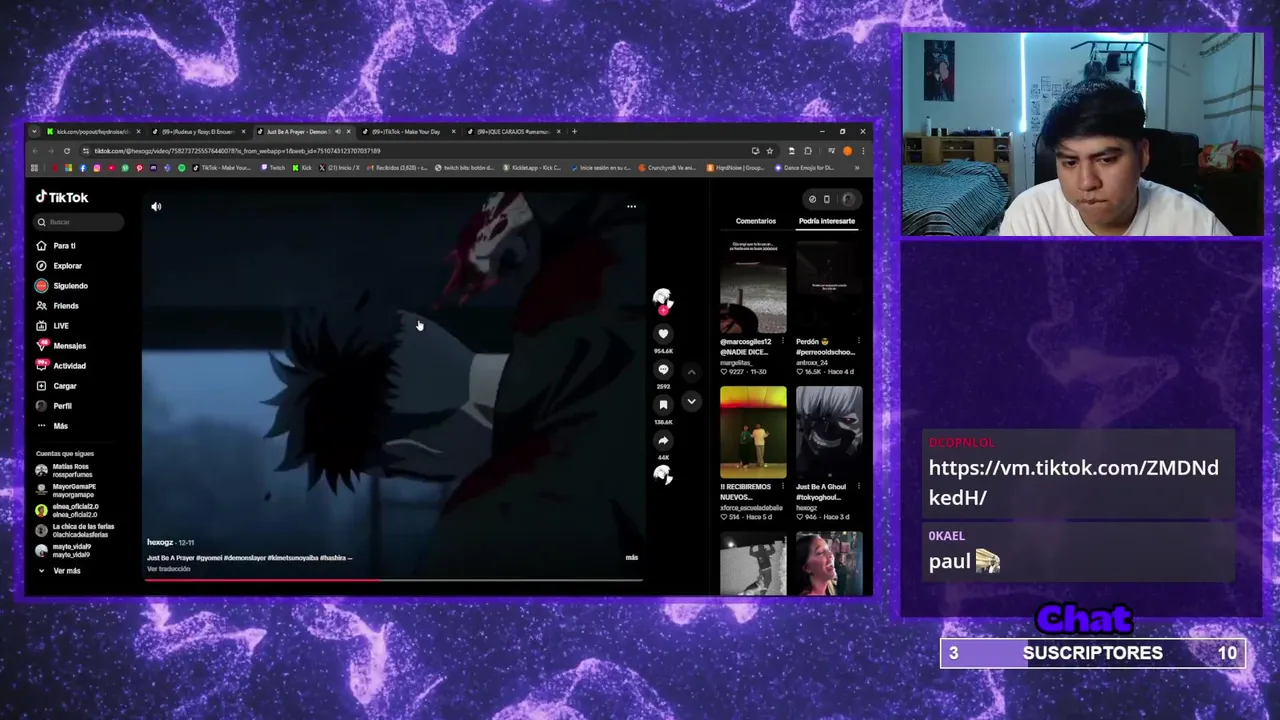Open the Twitch bookmark
The height and width of the screenshot is (720, 1280).
[273, 168]
